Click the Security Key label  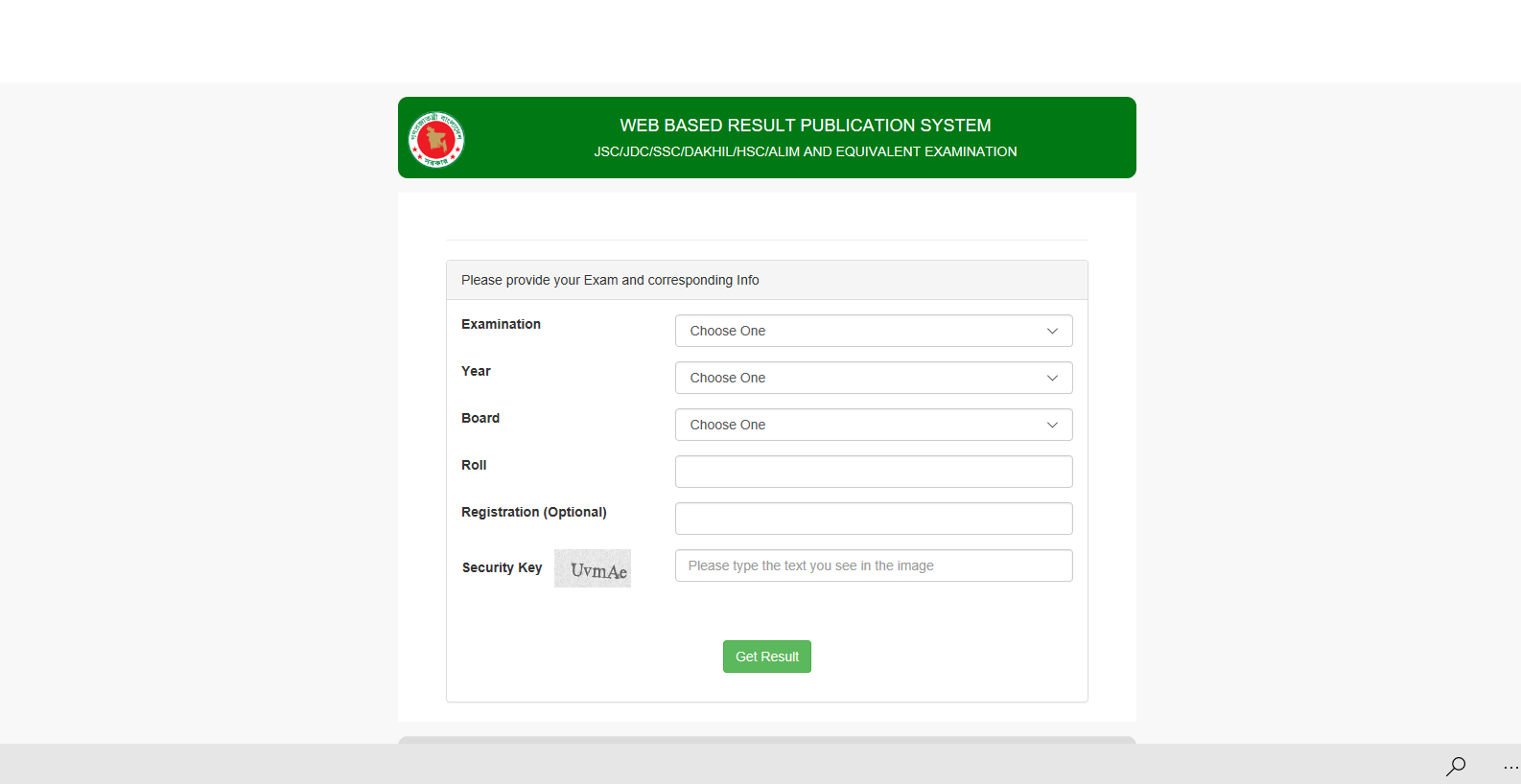pos(502,567)
